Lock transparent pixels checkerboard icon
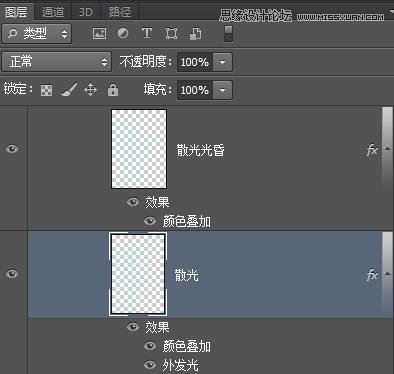The image size is (394, 374). pos(46,90)
